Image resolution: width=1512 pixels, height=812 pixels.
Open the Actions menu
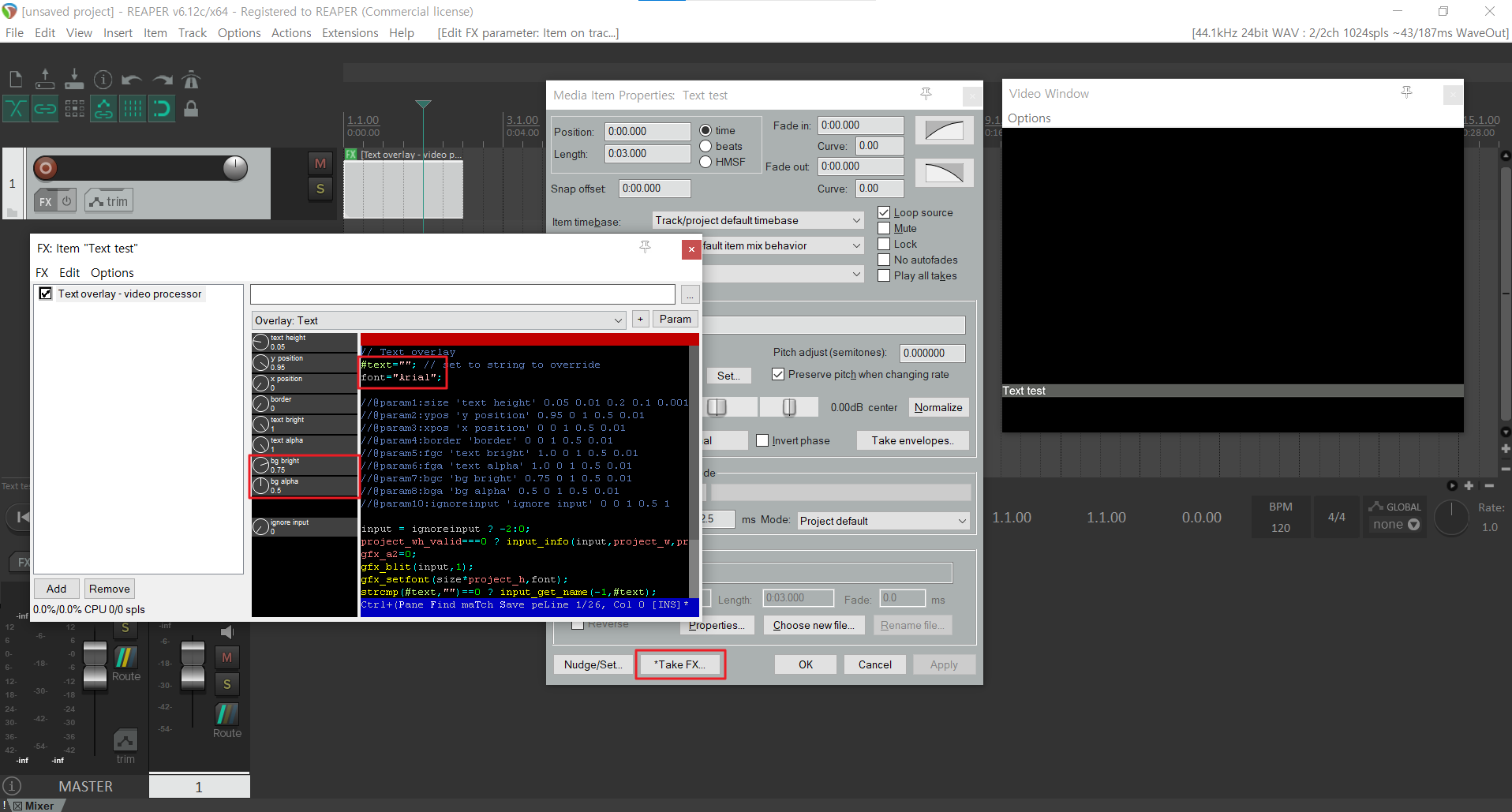tap(291, 32)
